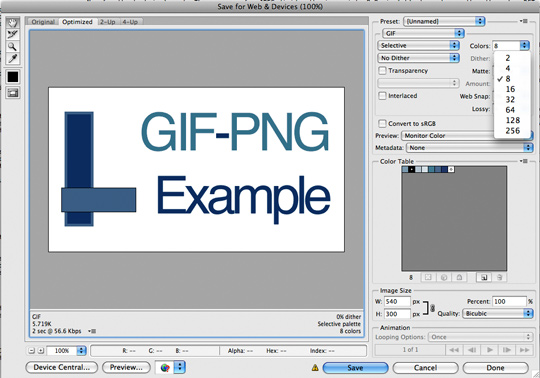This screenshot has height=378, width=540.
Task: Switch to the Original tab
Action: [x=43, y=22]
